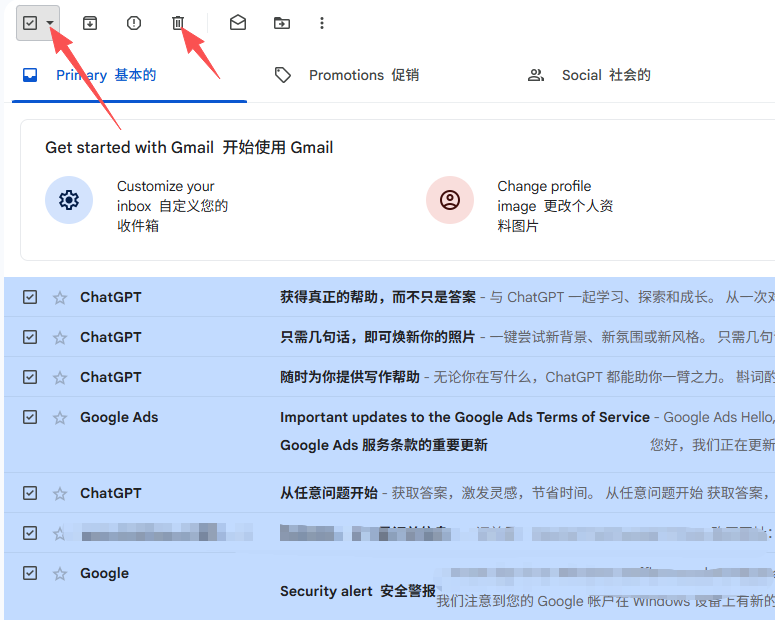Click the Google sender name on Security alert row

pyautogui.click(x=104, y=573)
